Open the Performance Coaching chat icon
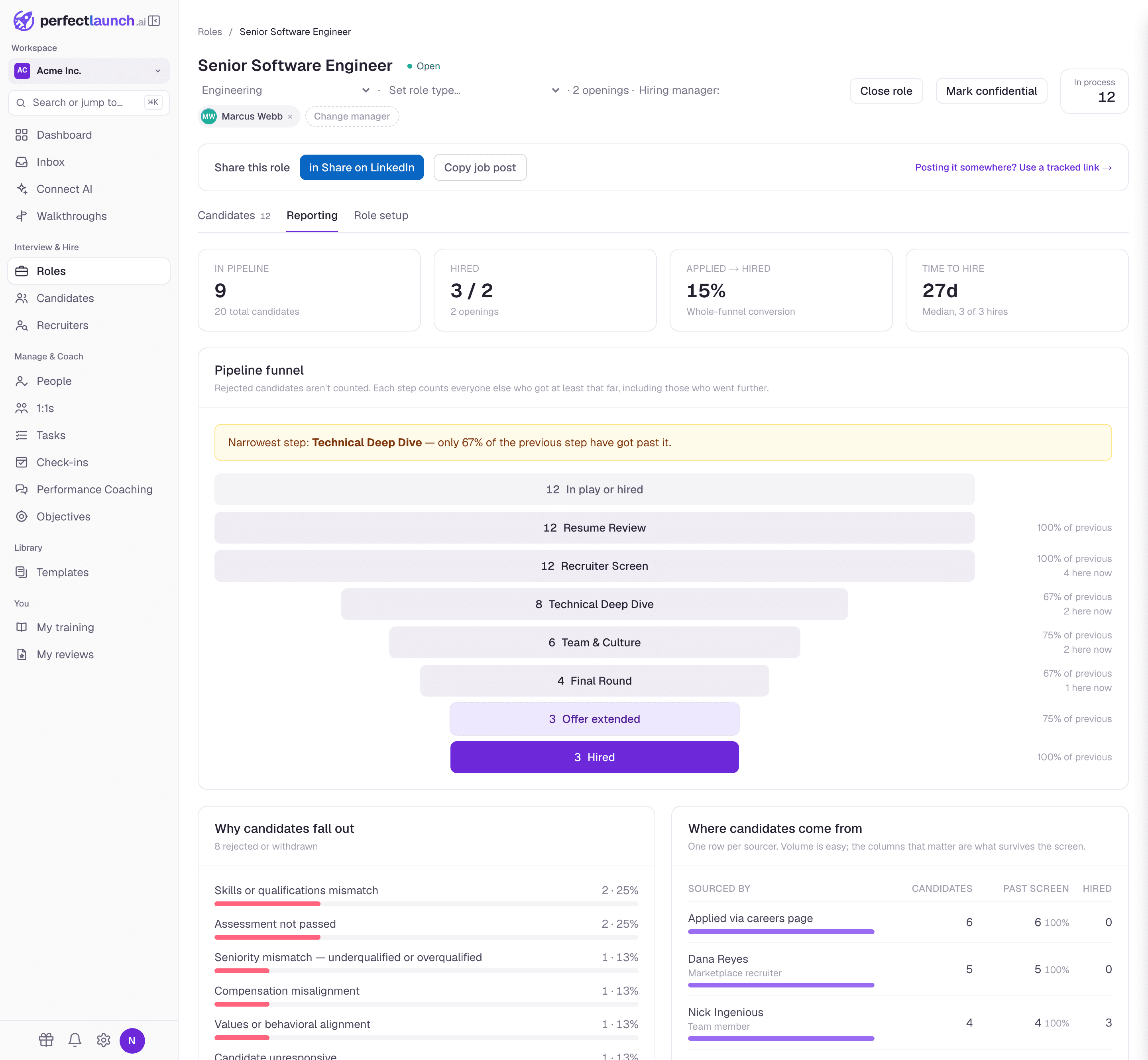1148x1060 pixels. [22, 489]
